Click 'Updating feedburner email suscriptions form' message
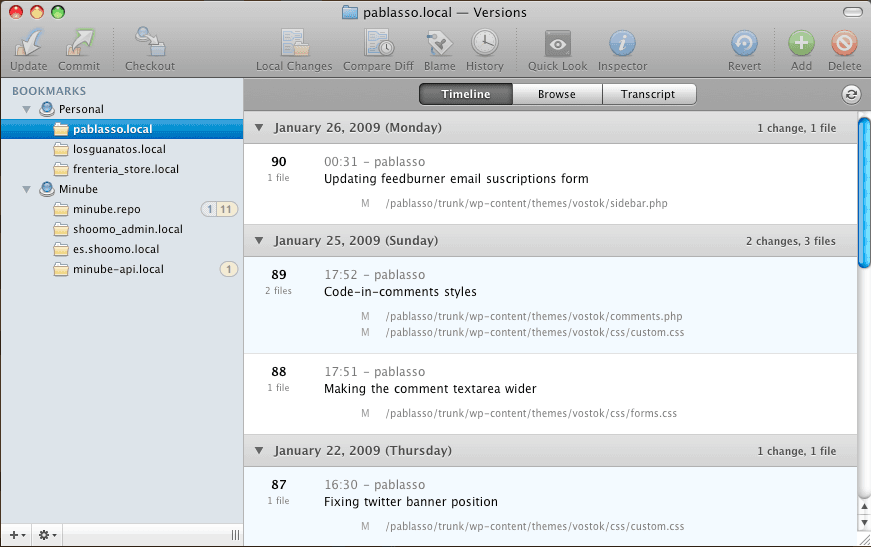Viewport: 871px width, 547px height. click(x=456, y=179)
